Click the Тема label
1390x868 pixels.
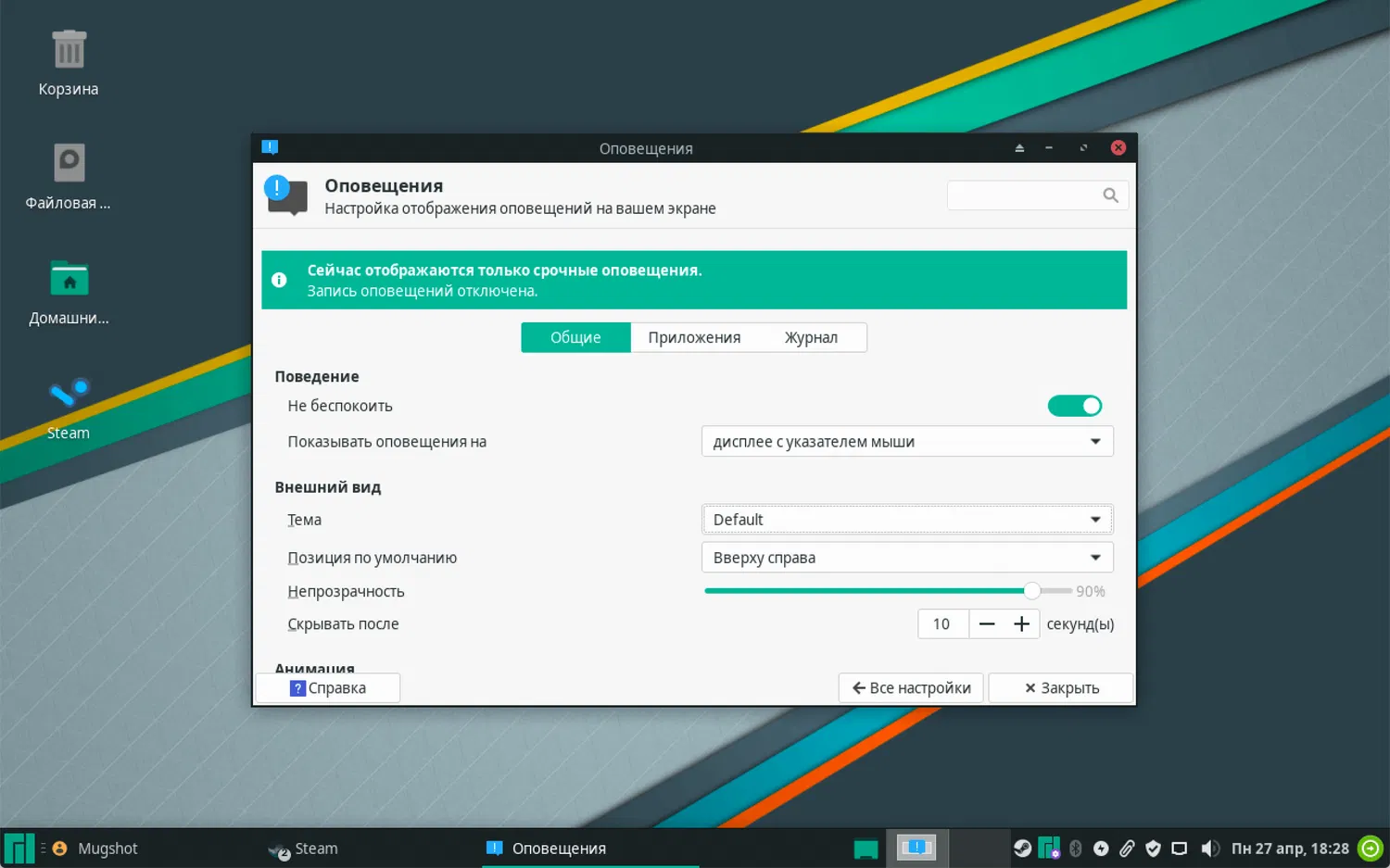coord(304,520)
